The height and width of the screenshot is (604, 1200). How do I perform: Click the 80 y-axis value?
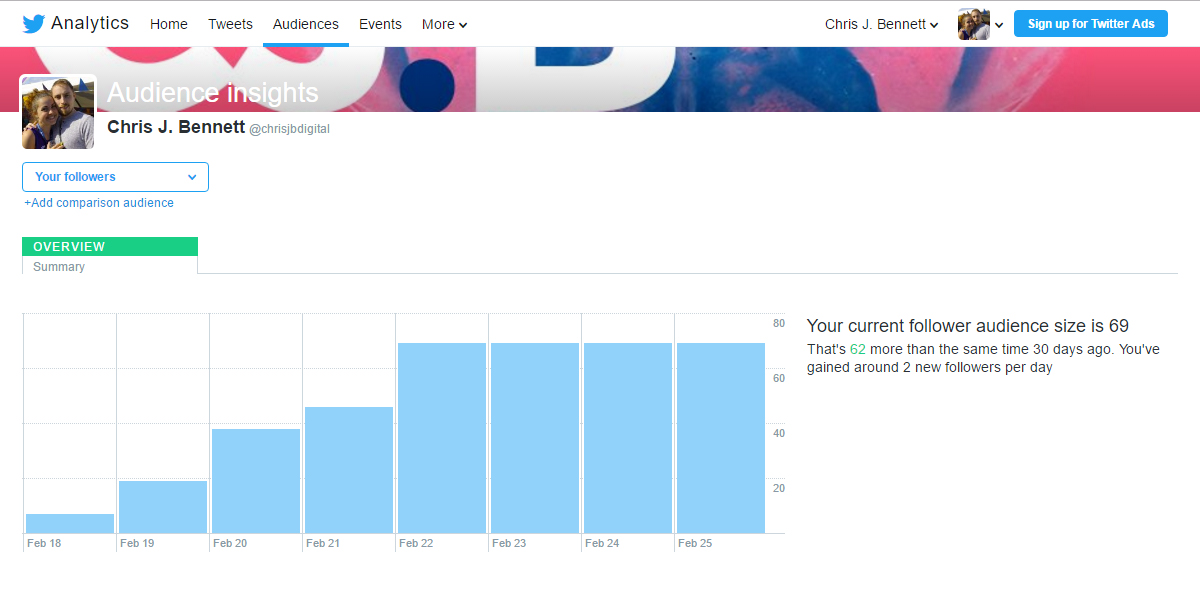click(x=779, y=323)
